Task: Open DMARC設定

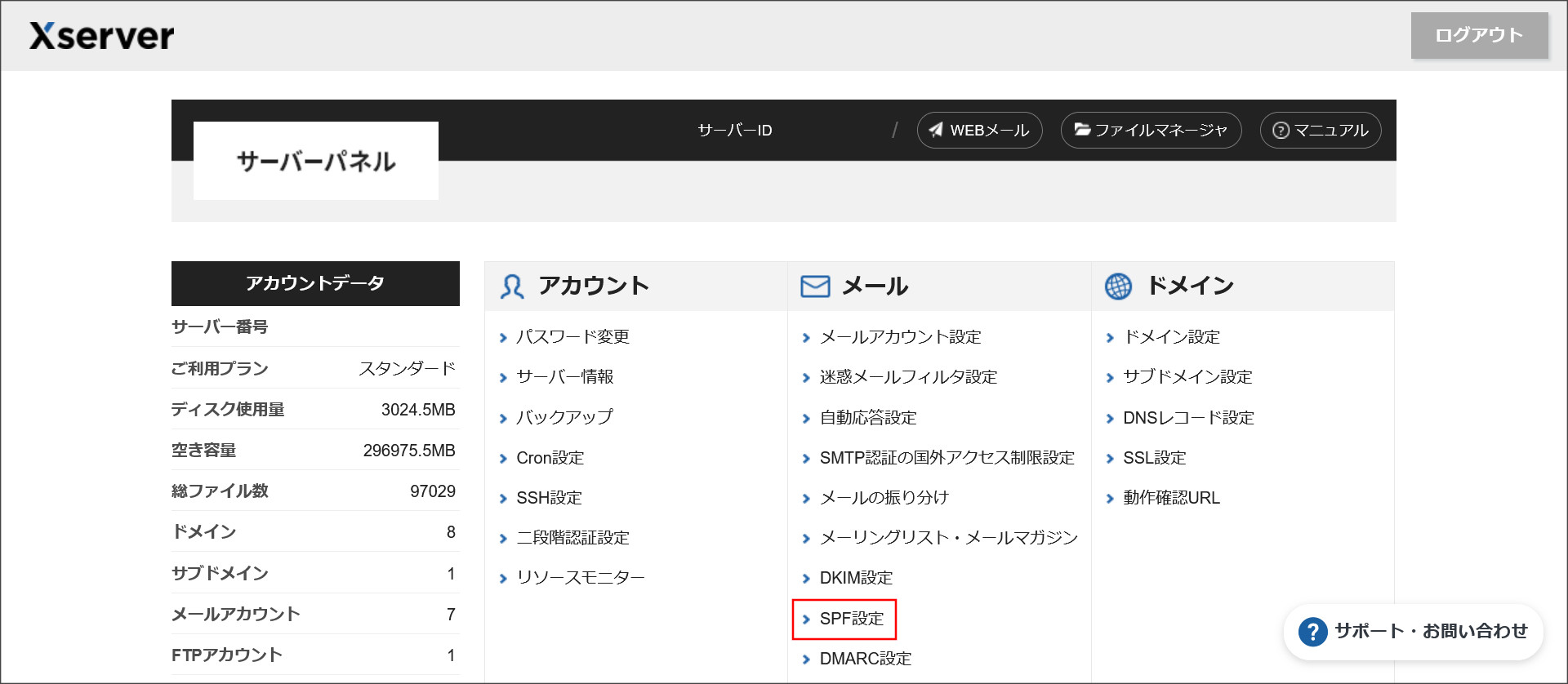Action: 866,659
